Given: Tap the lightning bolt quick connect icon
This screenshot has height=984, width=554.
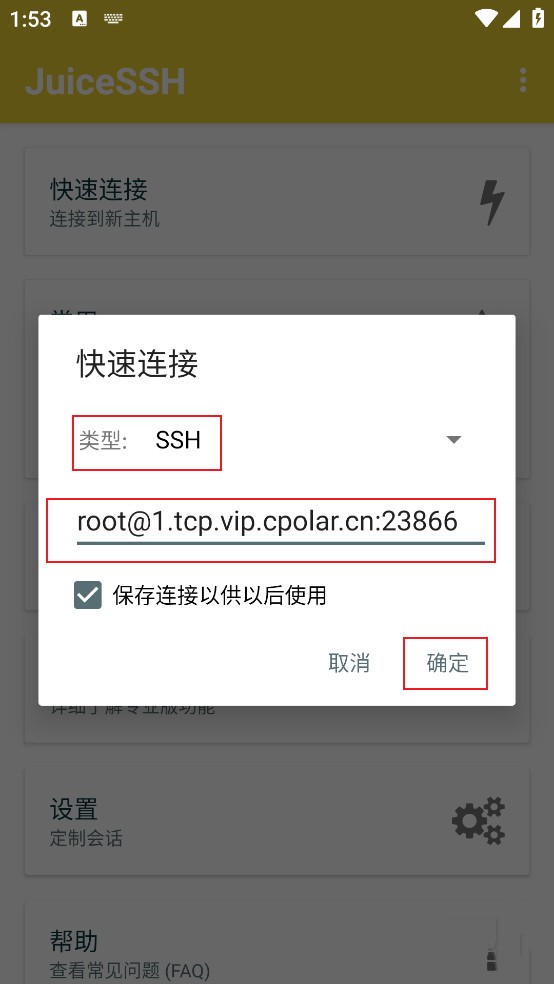Looking at the screenshot, I should [492, 202].
